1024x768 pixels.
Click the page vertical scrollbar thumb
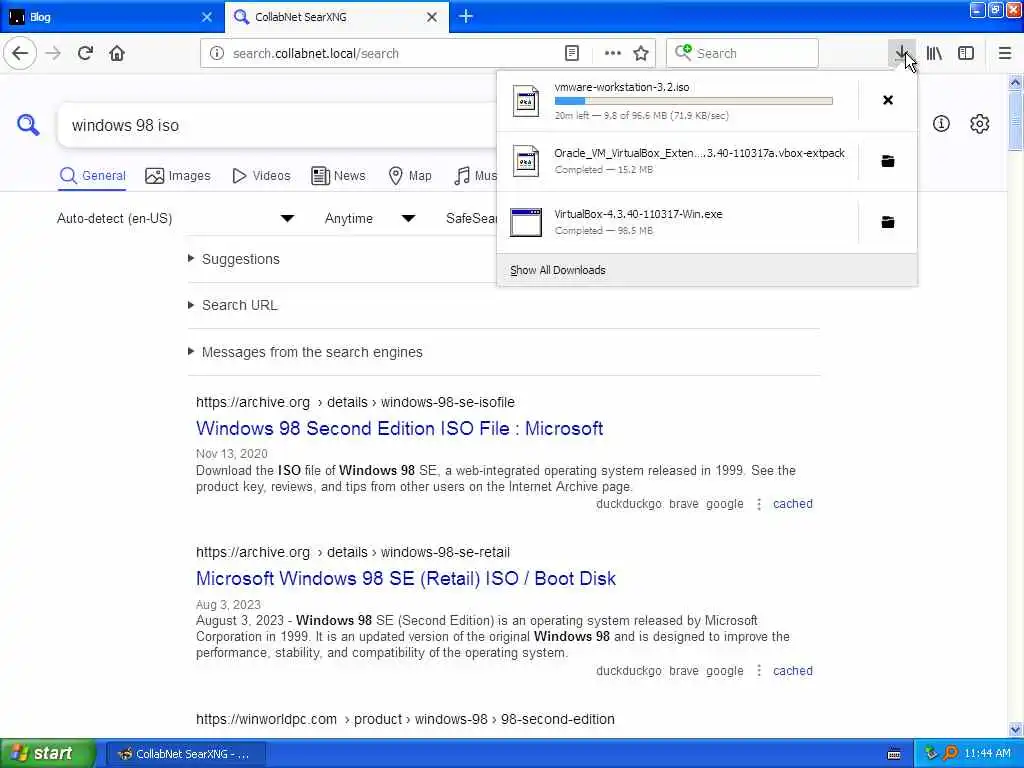tap(1015, 121)
